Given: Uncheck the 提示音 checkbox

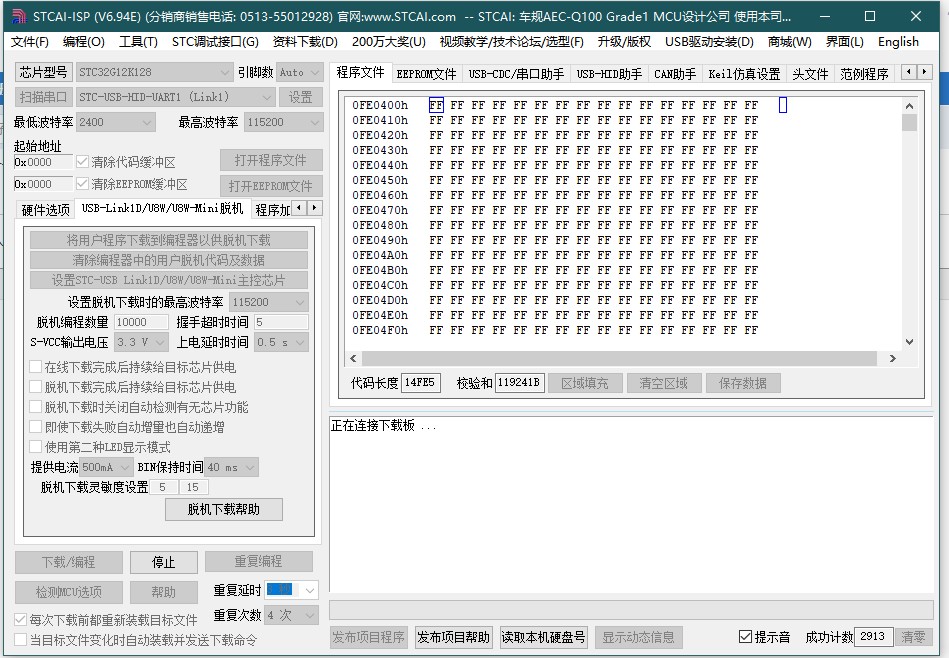Looking at the screenshot, I should [746, 637].
